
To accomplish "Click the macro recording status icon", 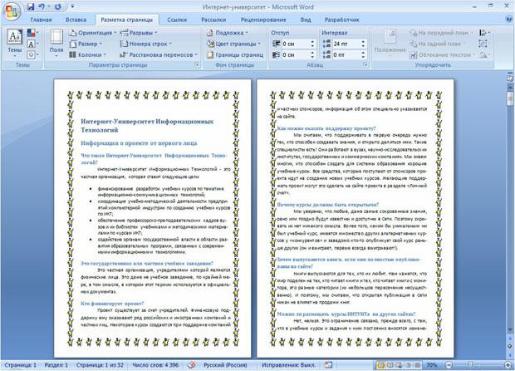I will click(328, 365).
